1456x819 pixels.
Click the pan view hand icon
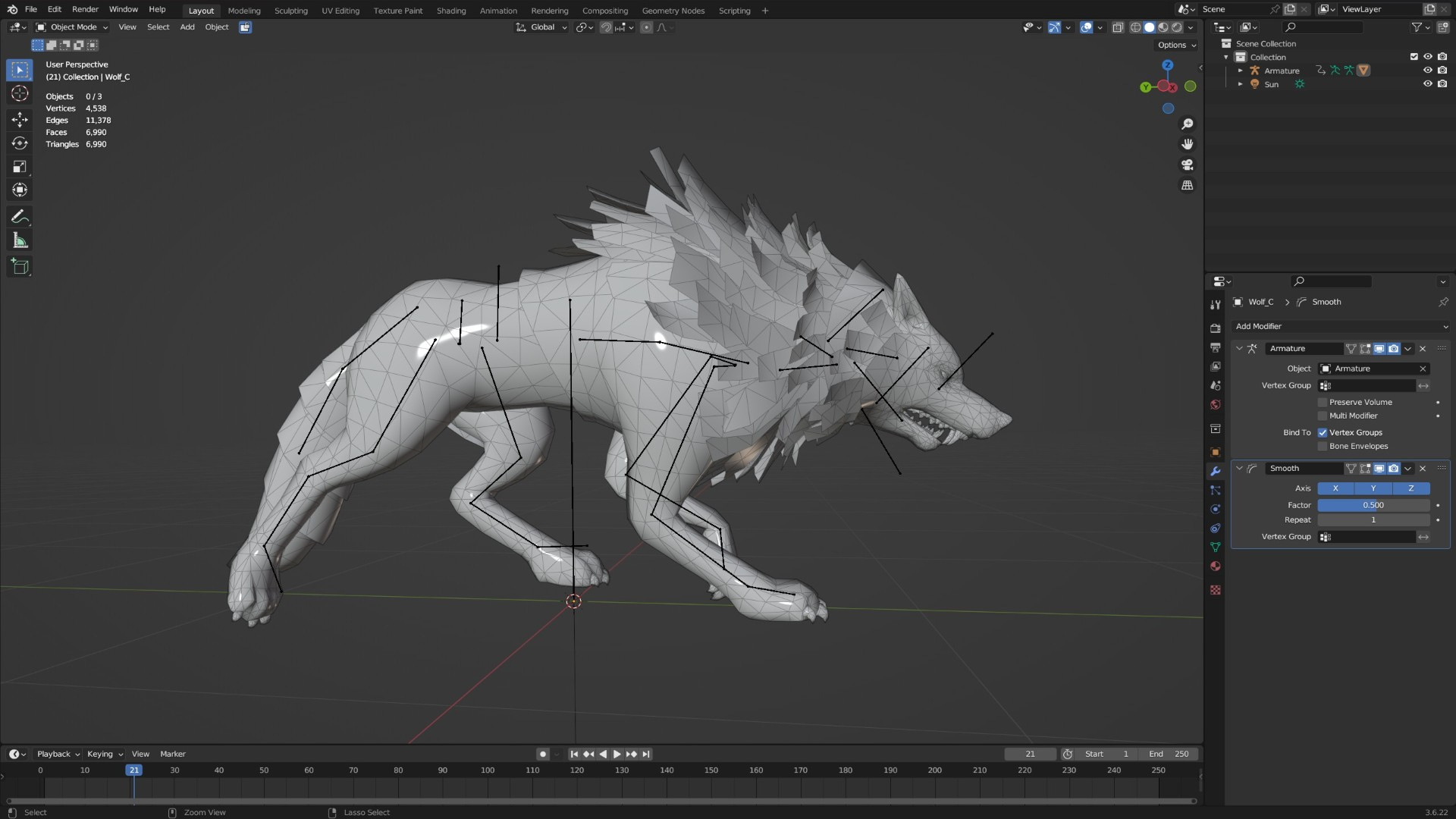[x=1188, y=144]
